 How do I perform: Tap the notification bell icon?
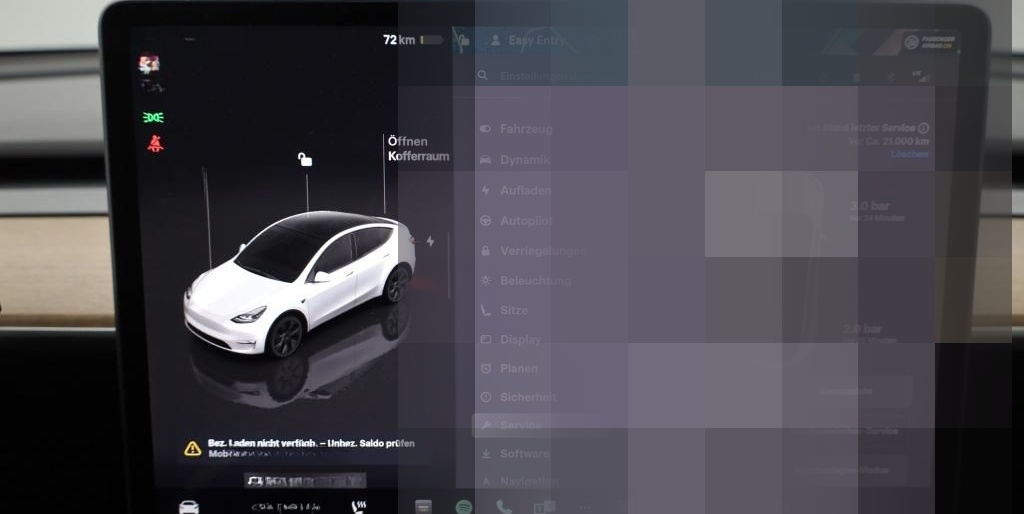pos(857,77)
